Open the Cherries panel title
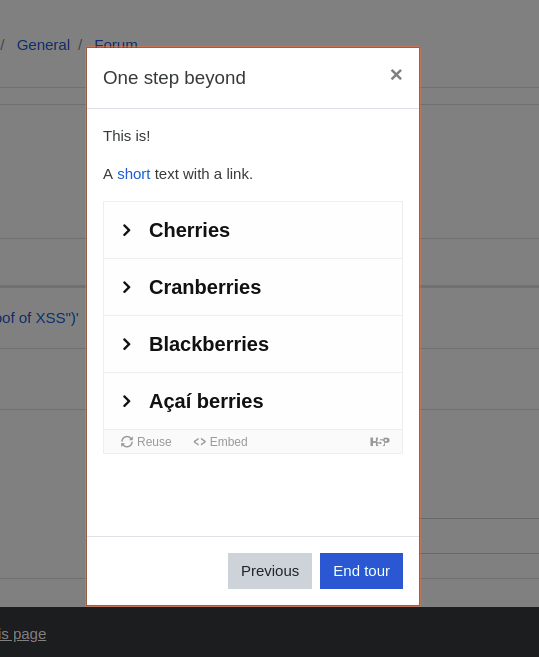Viewport: 539px width, 657px height. click(189, 230)
